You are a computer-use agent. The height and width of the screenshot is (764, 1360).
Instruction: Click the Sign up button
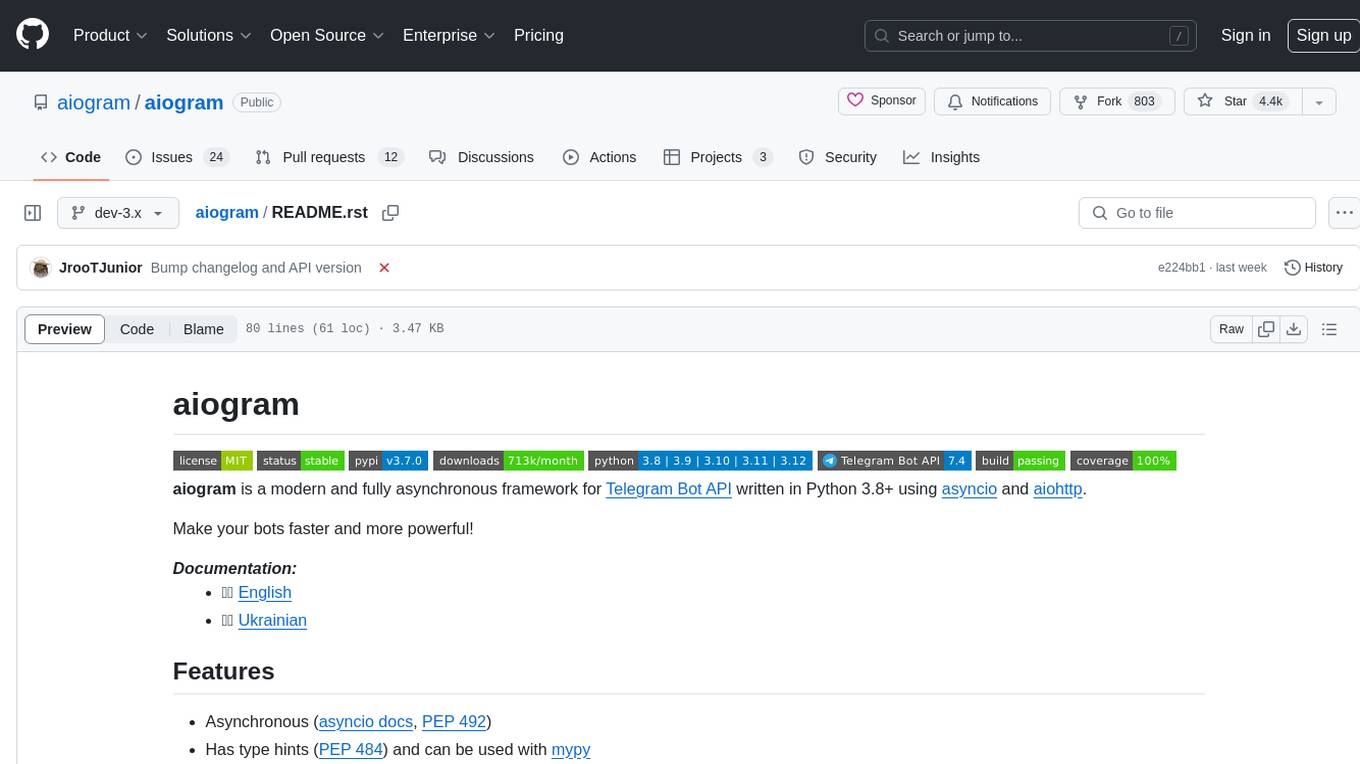coord(1323,35)
